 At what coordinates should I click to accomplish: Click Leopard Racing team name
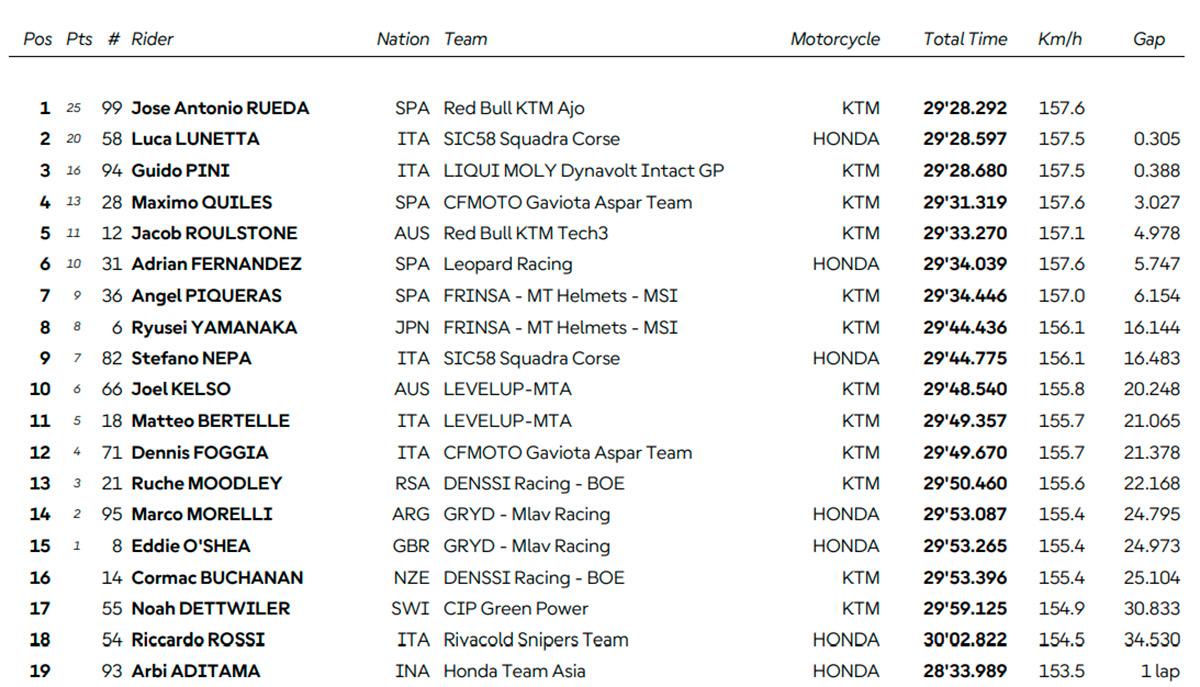point(508,264)
